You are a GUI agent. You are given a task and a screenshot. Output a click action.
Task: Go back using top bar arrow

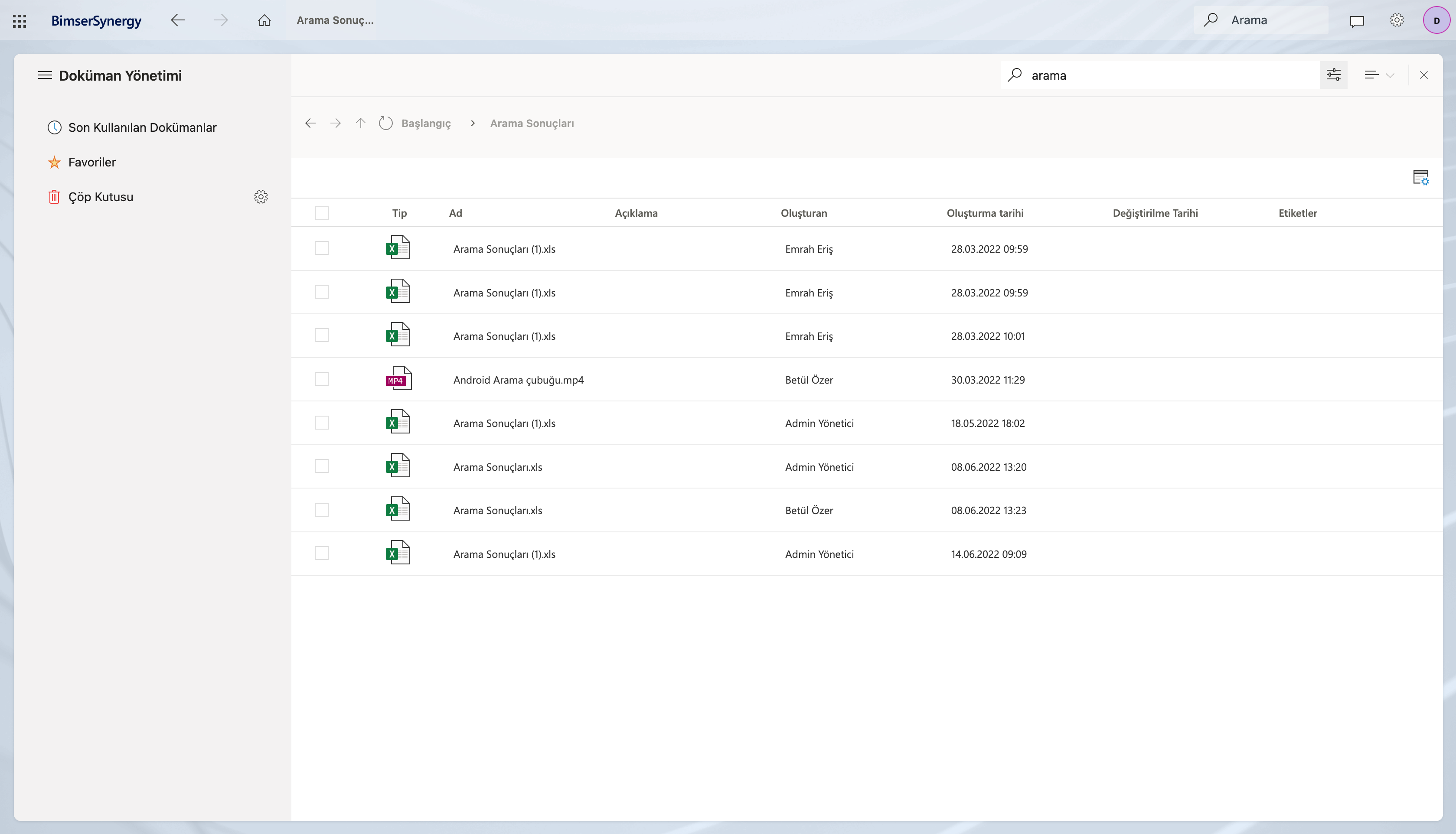178,21
